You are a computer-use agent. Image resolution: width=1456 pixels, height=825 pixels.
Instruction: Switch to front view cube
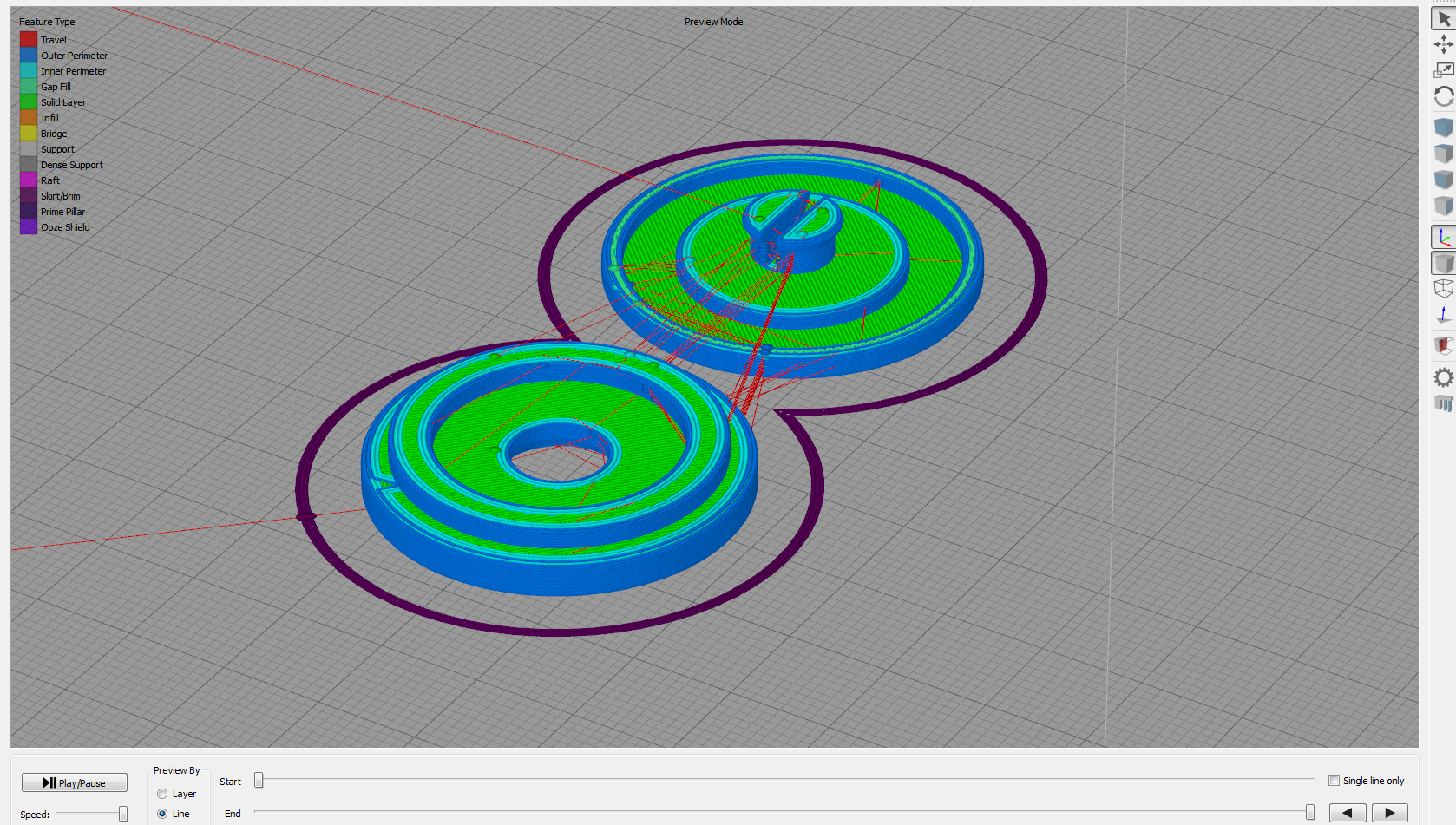click(1444, 180)
